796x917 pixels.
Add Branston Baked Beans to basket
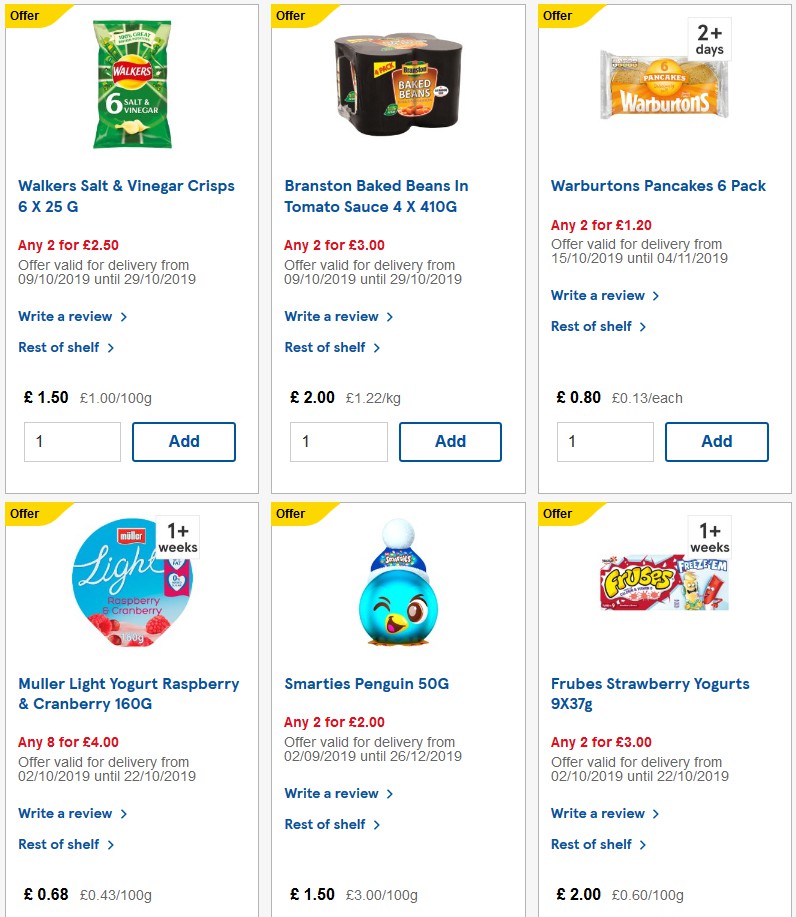(450, 441)
